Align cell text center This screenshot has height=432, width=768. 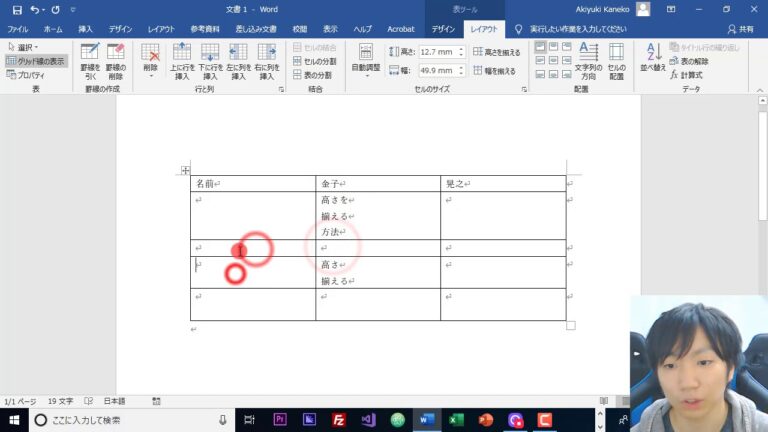tap(553, 61)
